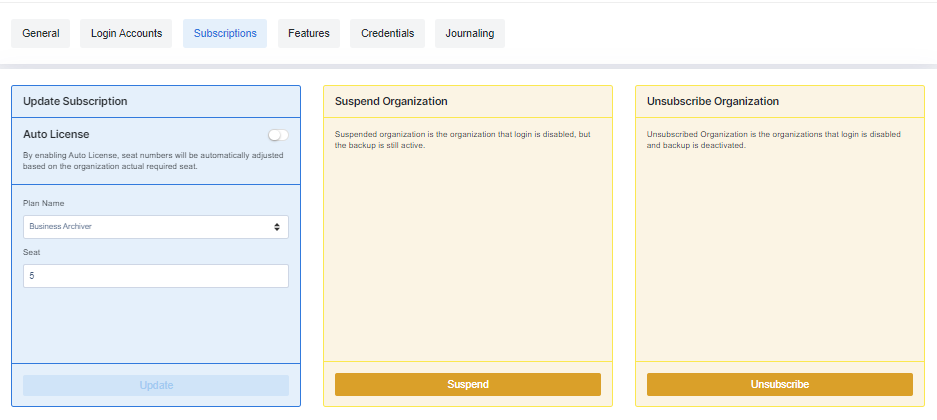The width and height of the screenshot is (937, 420).
Task: Open the General tab
Action: 41,33
